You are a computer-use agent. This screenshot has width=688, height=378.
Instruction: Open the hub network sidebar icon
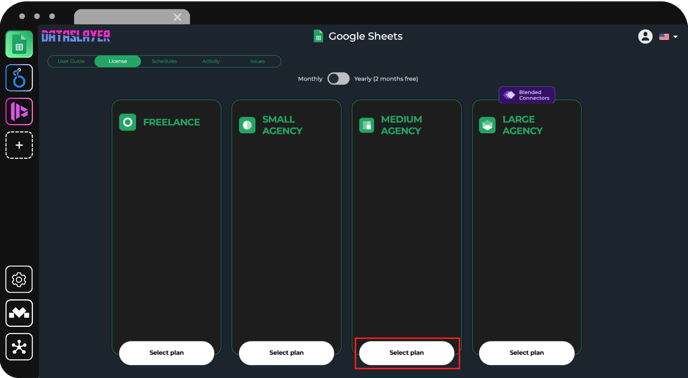19,347
